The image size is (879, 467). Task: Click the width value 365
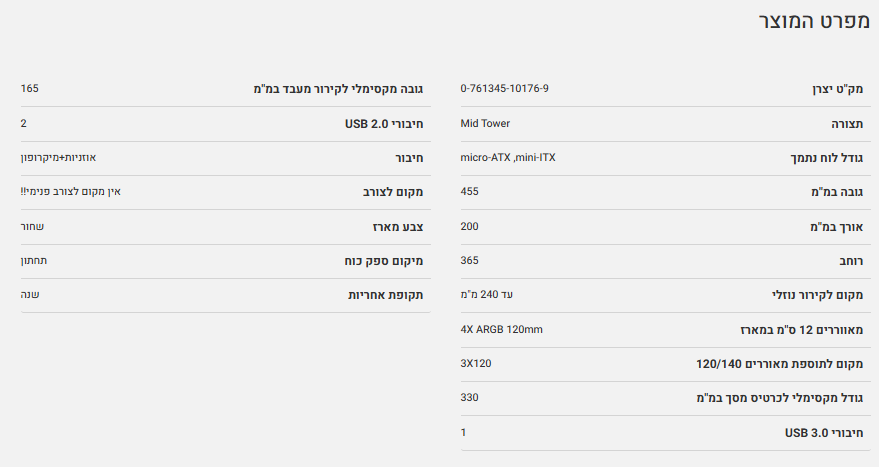click(469, 261)
